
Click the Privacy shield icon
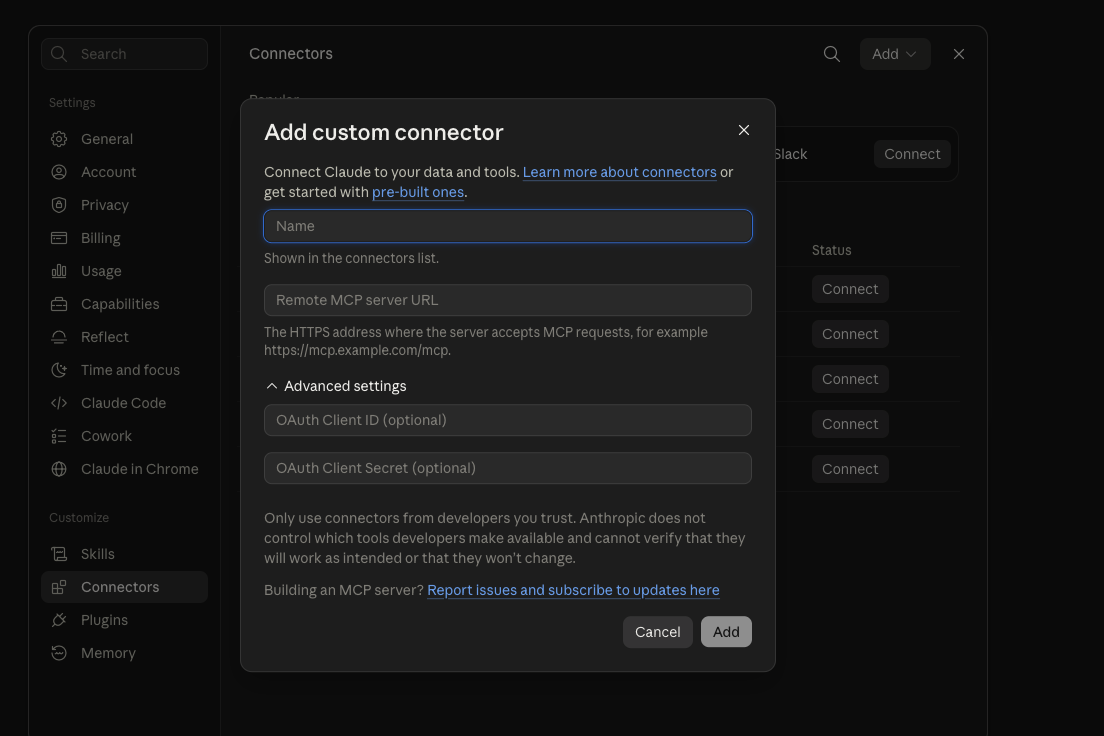point(59,205)
